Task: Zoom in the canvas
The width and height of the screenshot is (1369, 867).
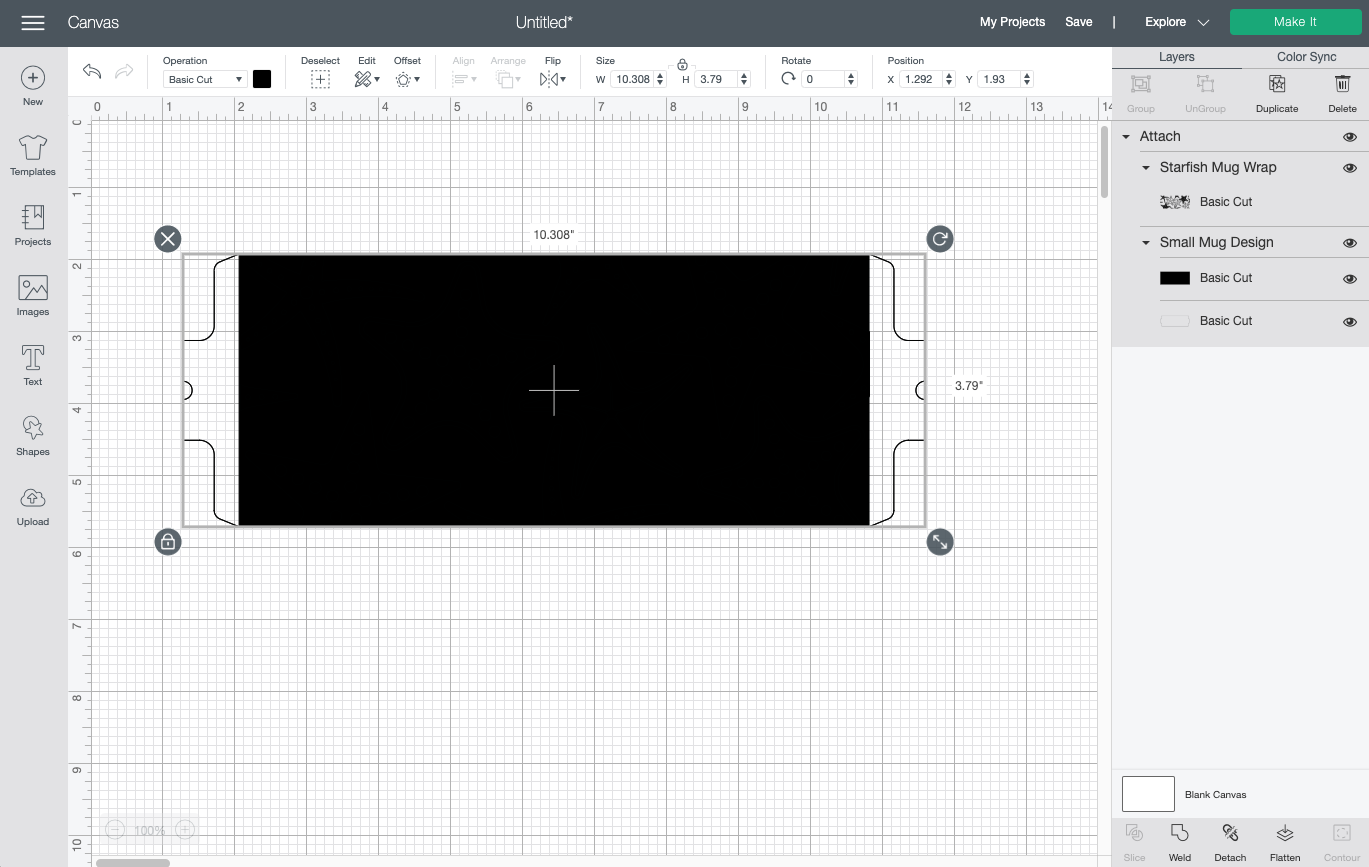Action: point(185,829)
